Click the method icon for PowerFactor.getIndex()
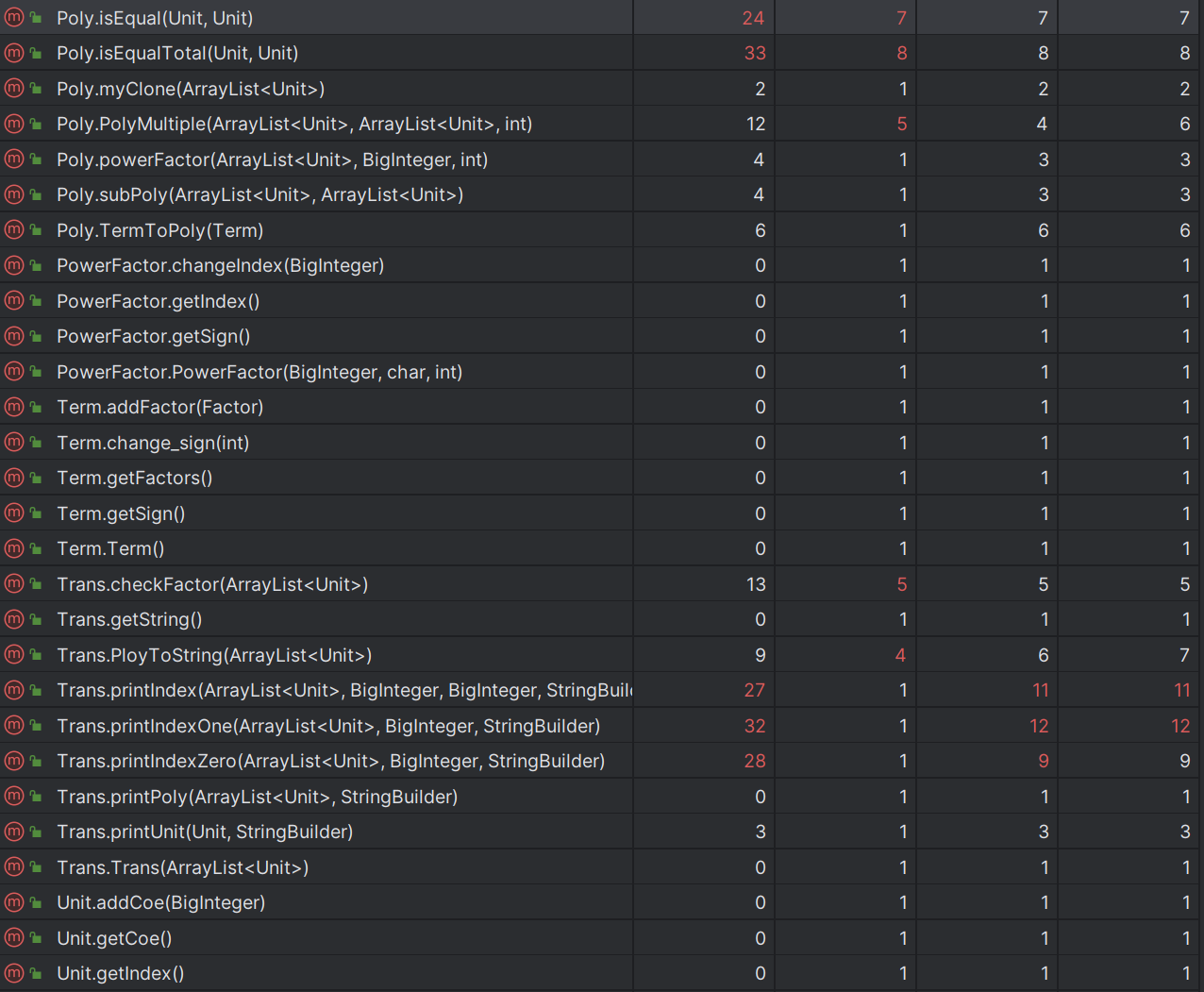 coord(14,301)
